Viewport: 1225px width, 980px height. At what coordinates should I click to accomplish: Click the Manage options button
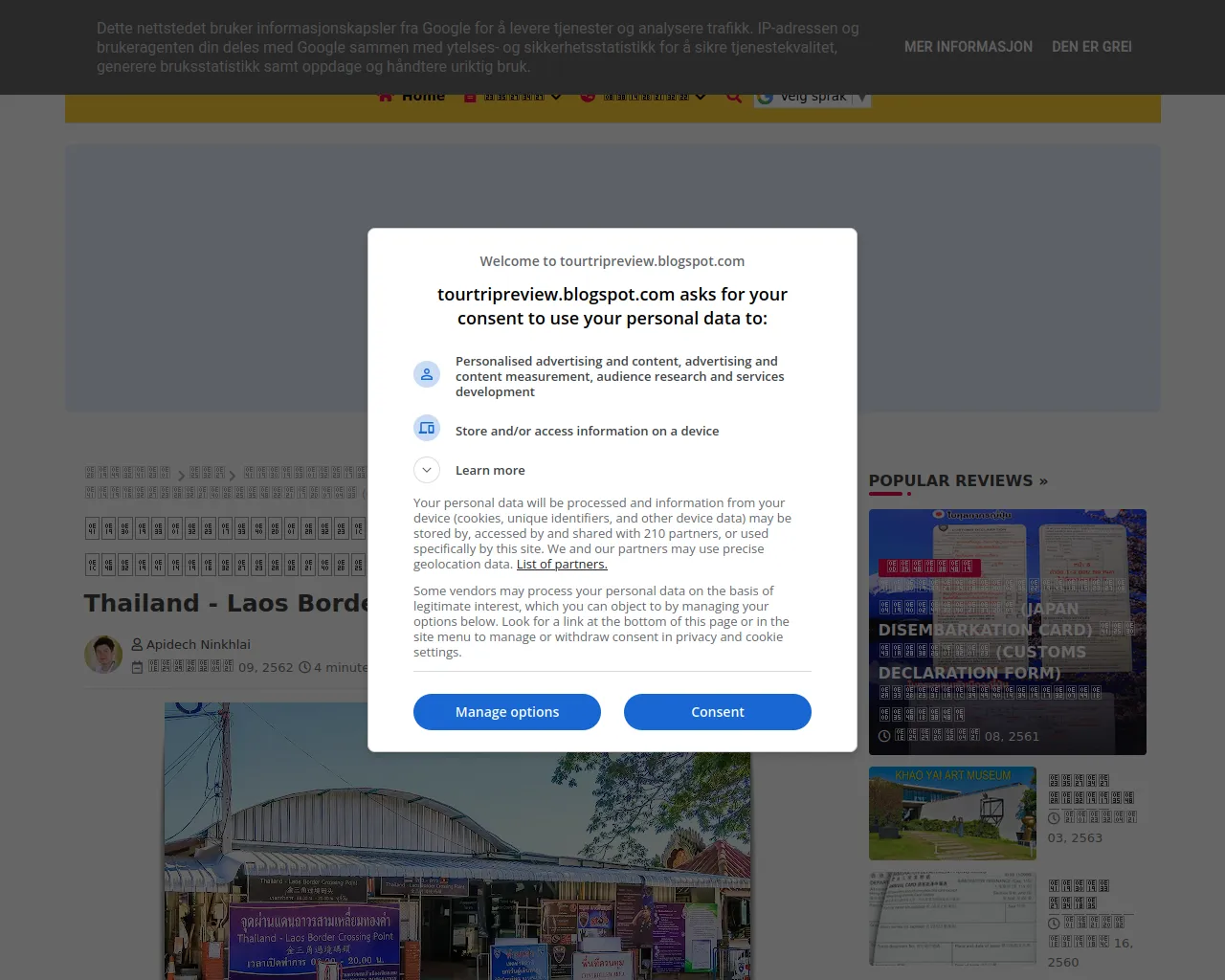(x=507, y=712)
